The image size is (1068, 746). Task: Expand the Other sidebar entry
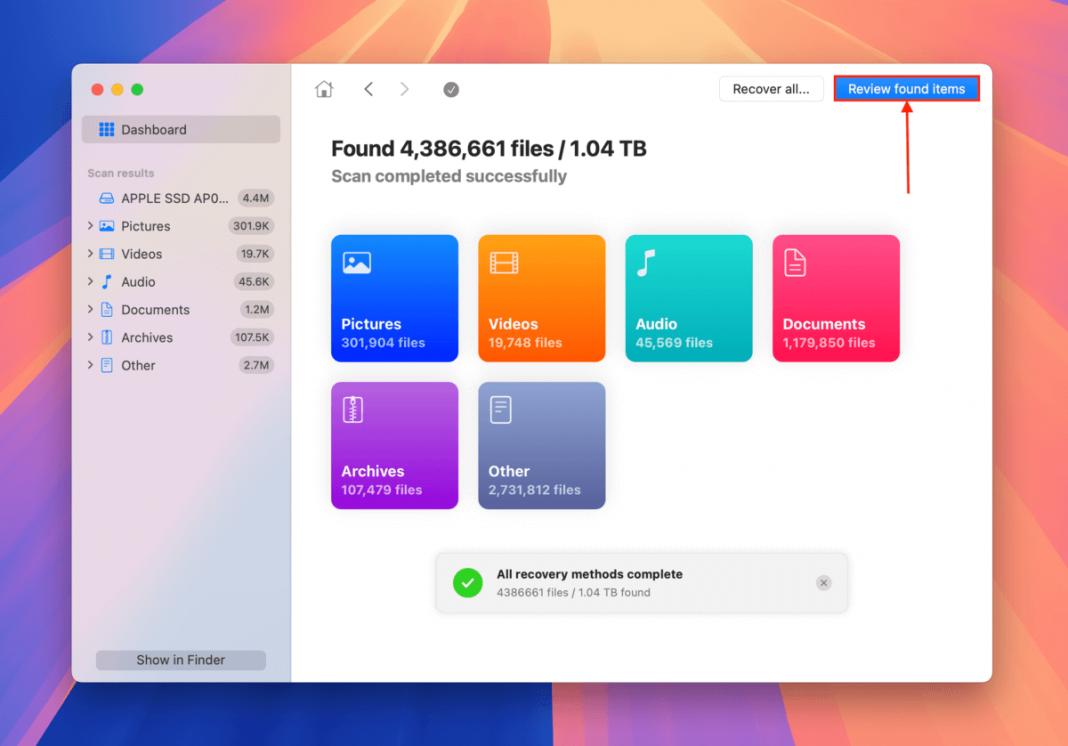[x=90, y=365]
